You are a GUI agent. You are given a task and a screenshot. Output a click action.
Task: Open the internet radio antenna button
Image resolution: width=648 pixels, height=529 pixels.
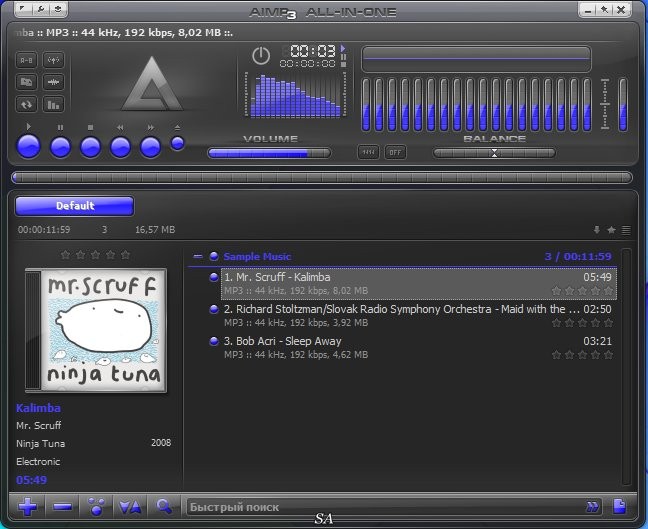click(x=53, y=60)
